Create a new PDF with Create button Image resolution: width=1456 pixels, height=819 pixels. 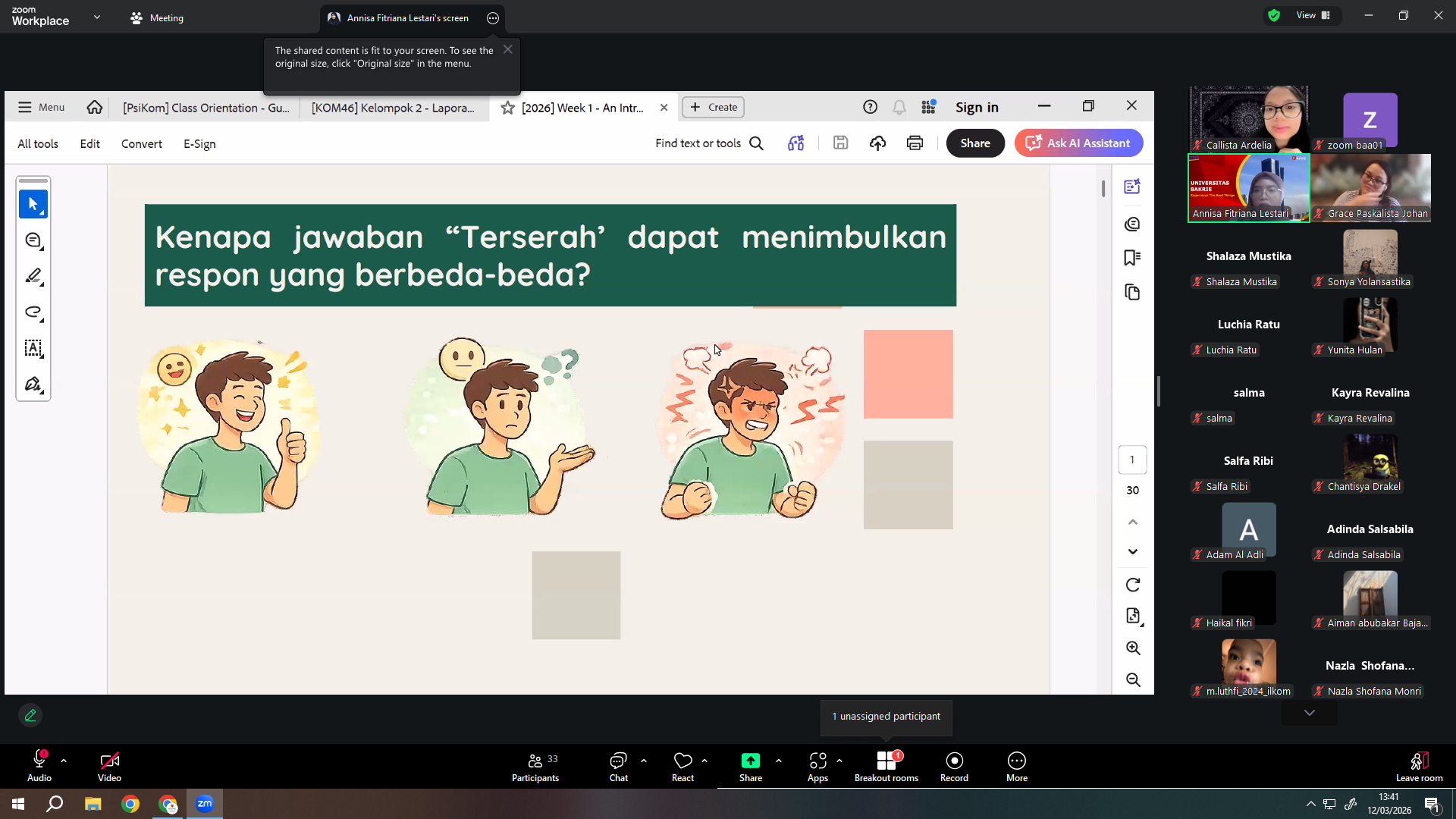point(713,107)
